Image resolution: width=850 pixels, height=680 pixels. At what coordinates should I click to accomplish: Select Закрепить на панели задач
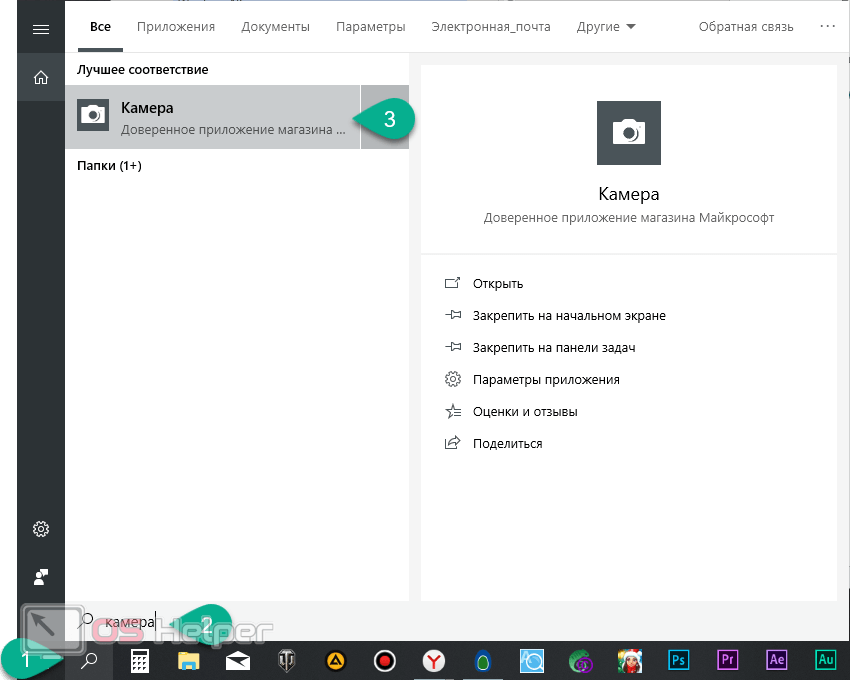pyautogui.click(x=554, y=348)
